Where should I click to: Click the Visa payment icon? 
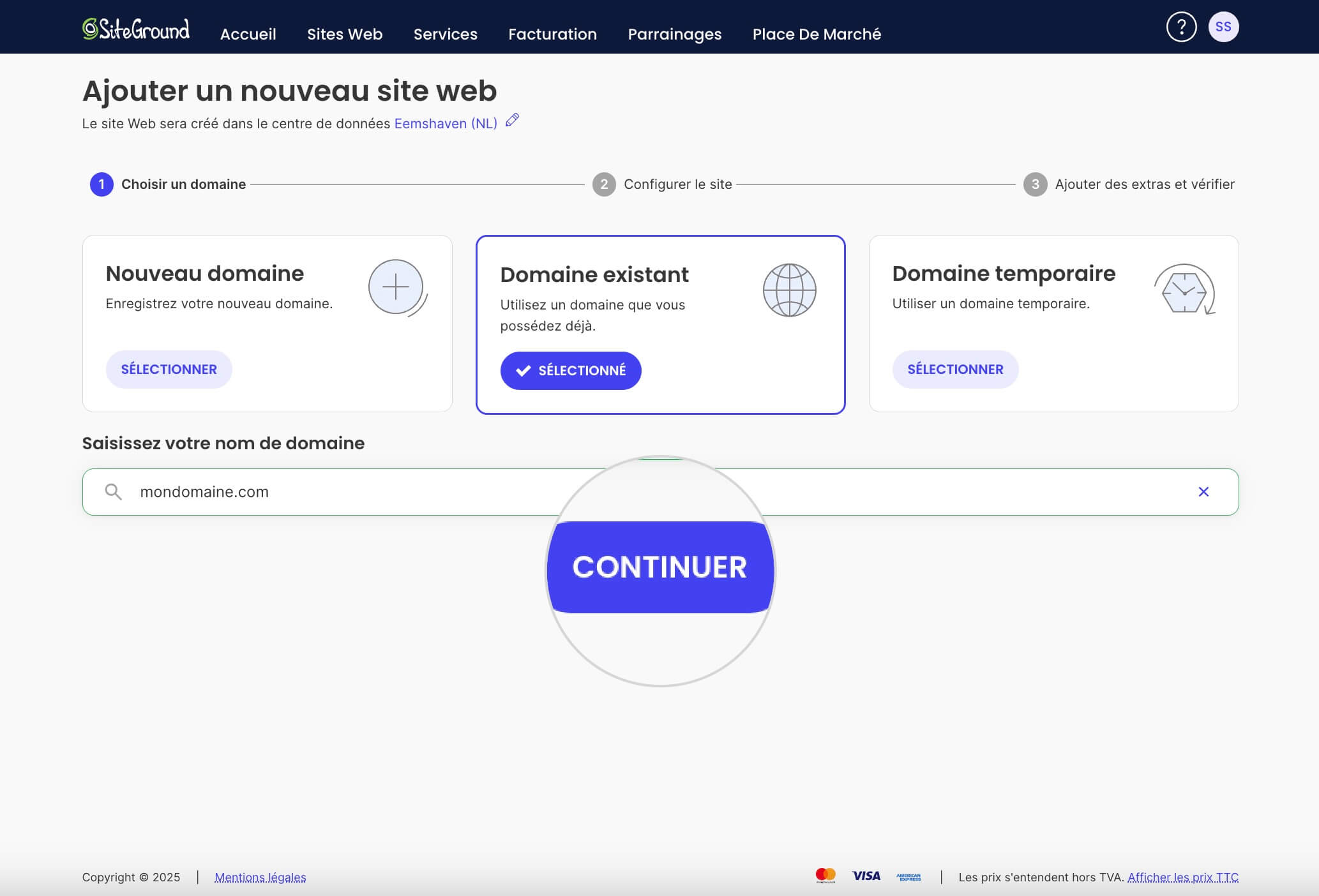click(866, 876)
